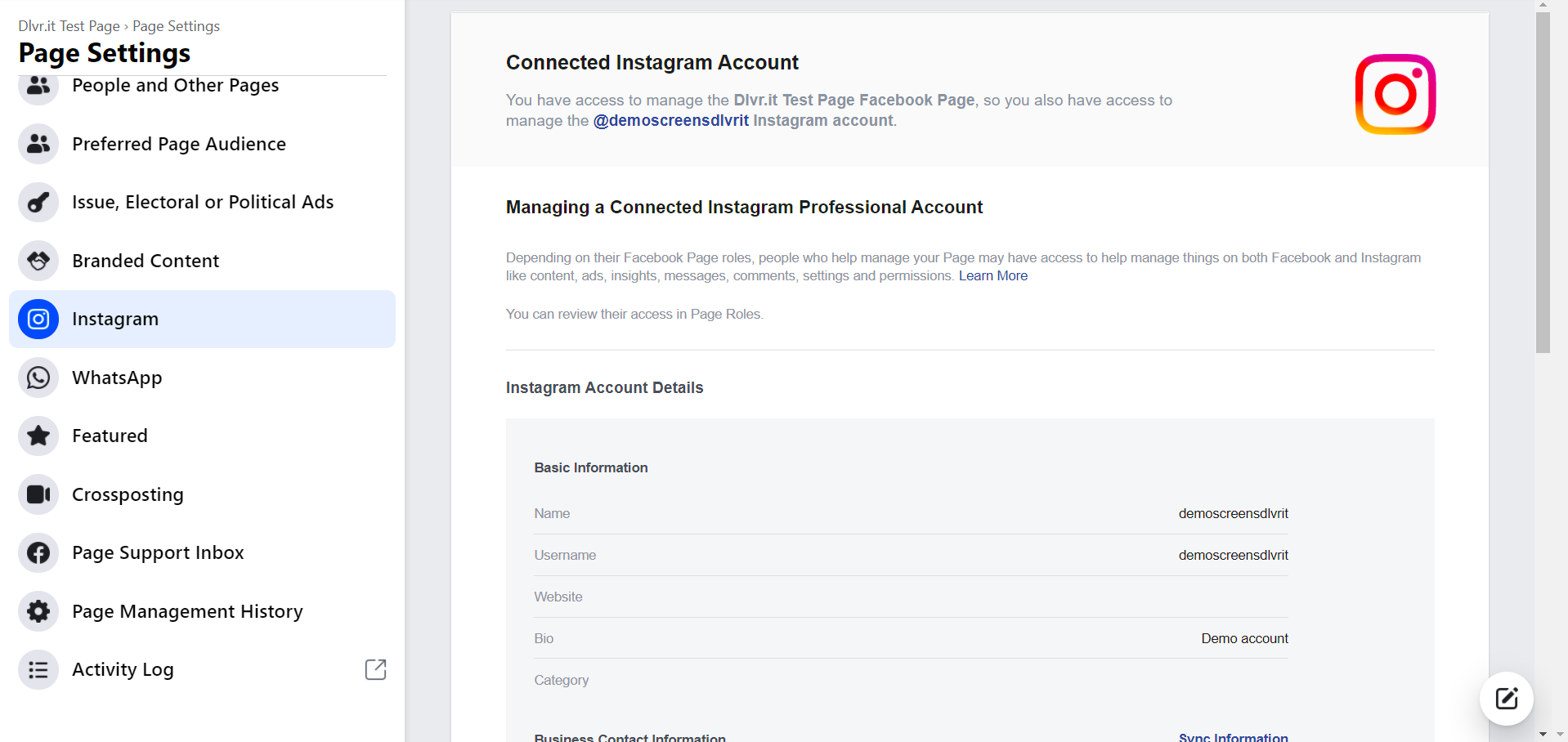The height and width of the screenshot is (742, 1568).
Task: Click the Managing a Connected Instagram Professional Account heading
Action: tap(744, 207)
